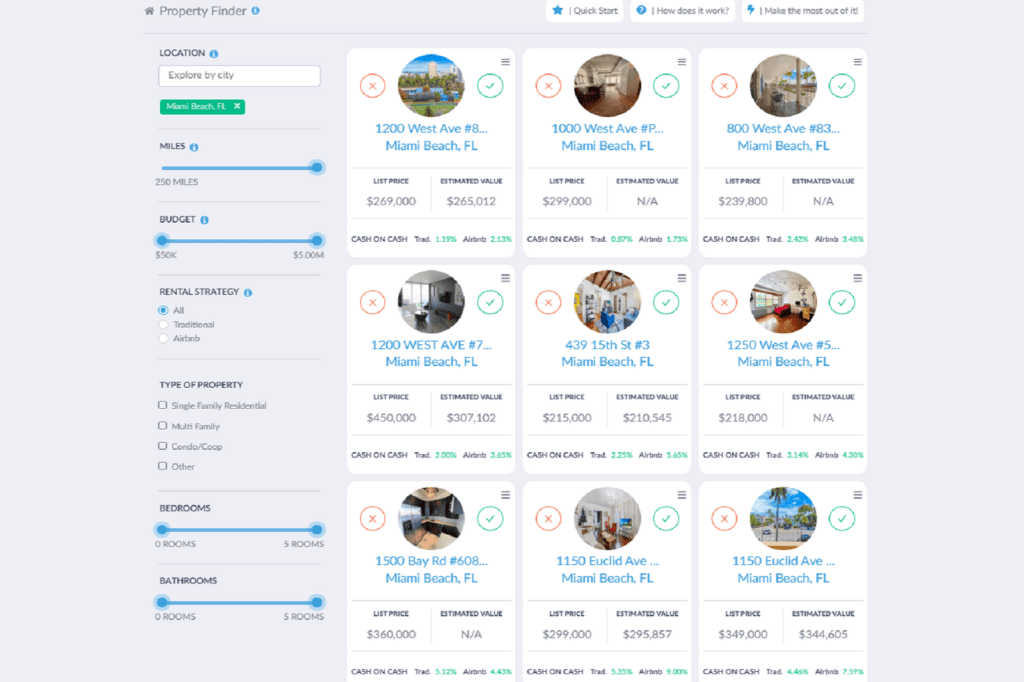Approve the 439 15th St #3 listing with green check
Image resolution: width=1024 pixels, height=682 pixels.
click(x=666, y=302)
